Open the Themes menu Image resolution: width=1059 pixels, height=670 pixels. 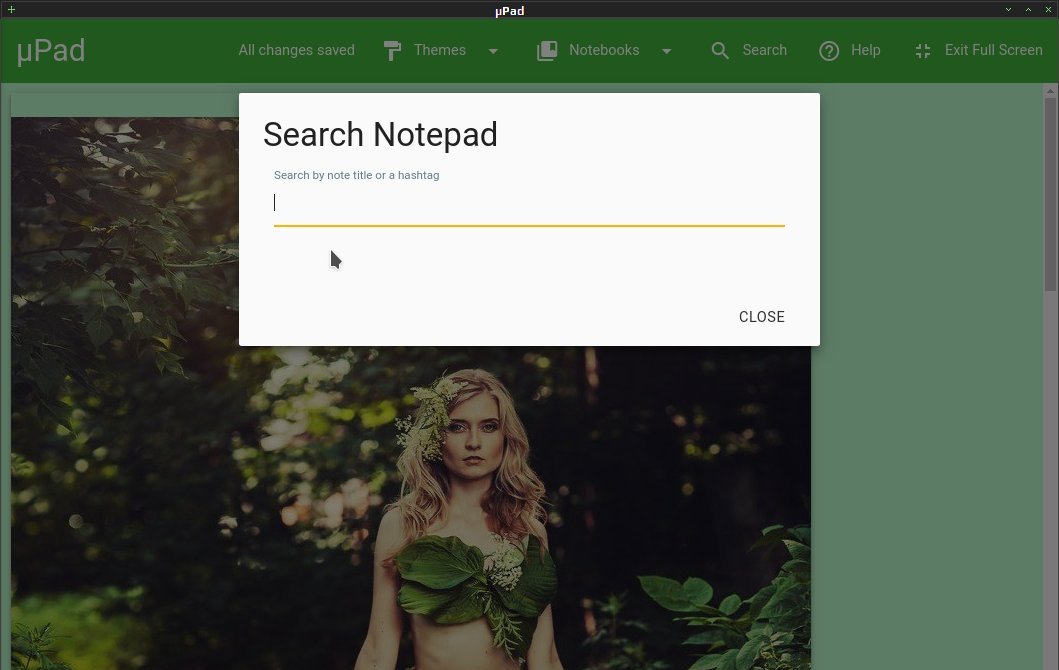440,50
